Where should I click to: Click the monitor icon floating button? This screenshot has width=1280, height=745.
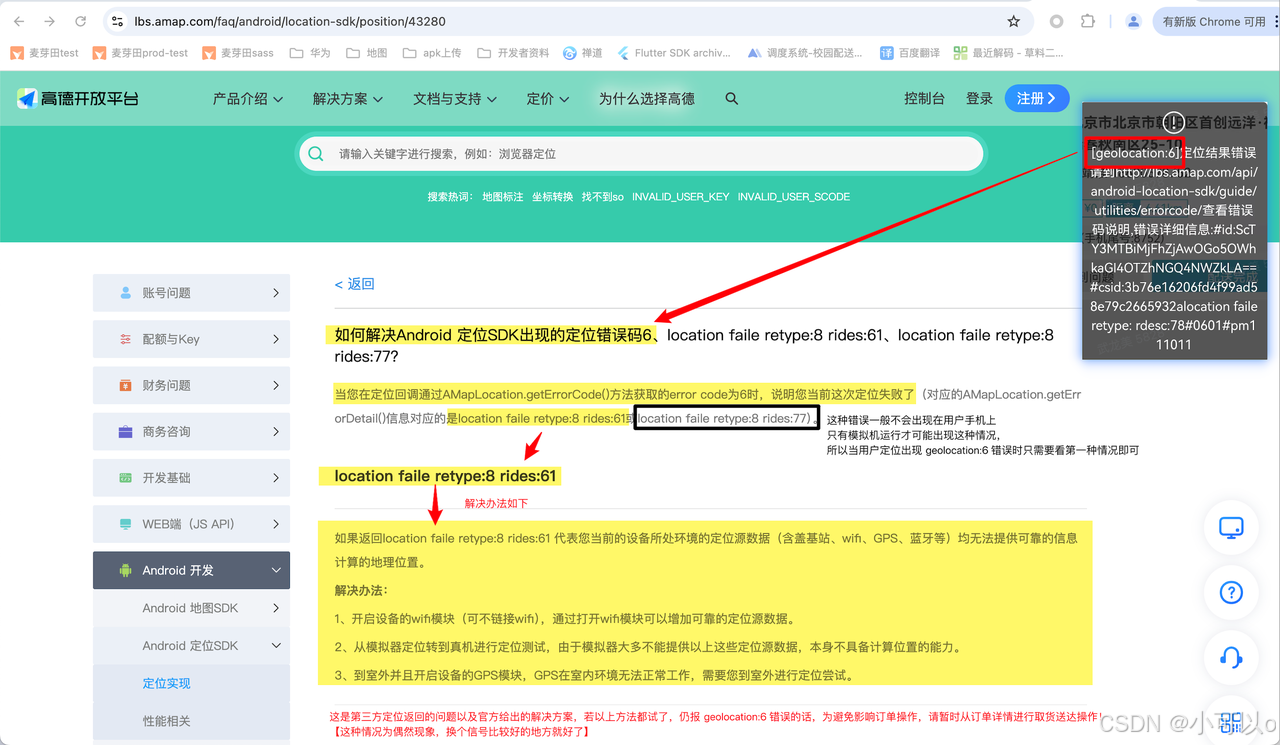1231,528
